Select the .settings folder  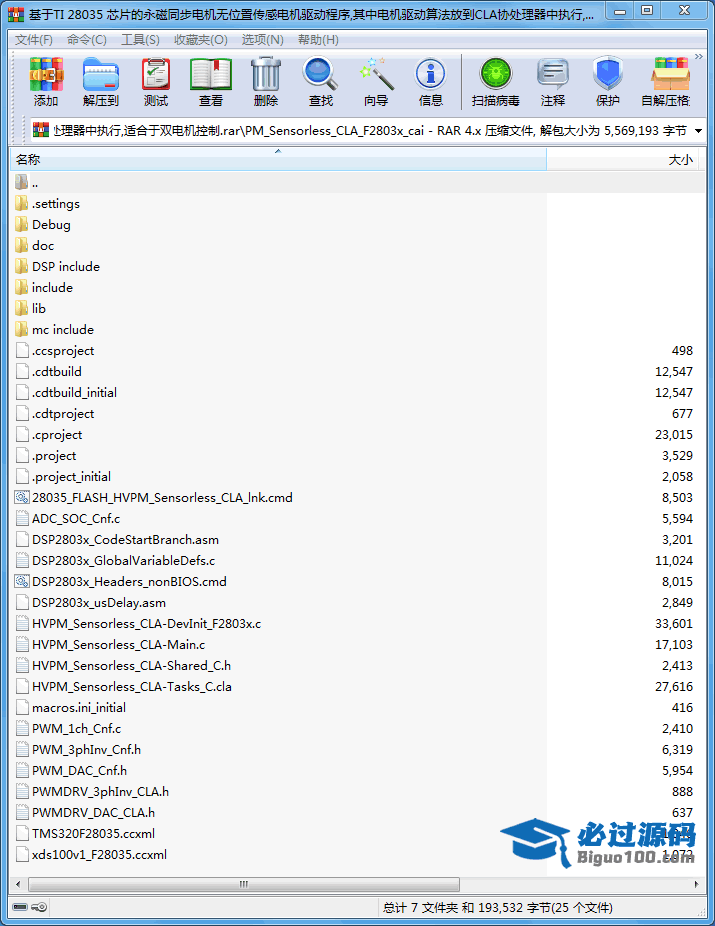tap(55, 204)
